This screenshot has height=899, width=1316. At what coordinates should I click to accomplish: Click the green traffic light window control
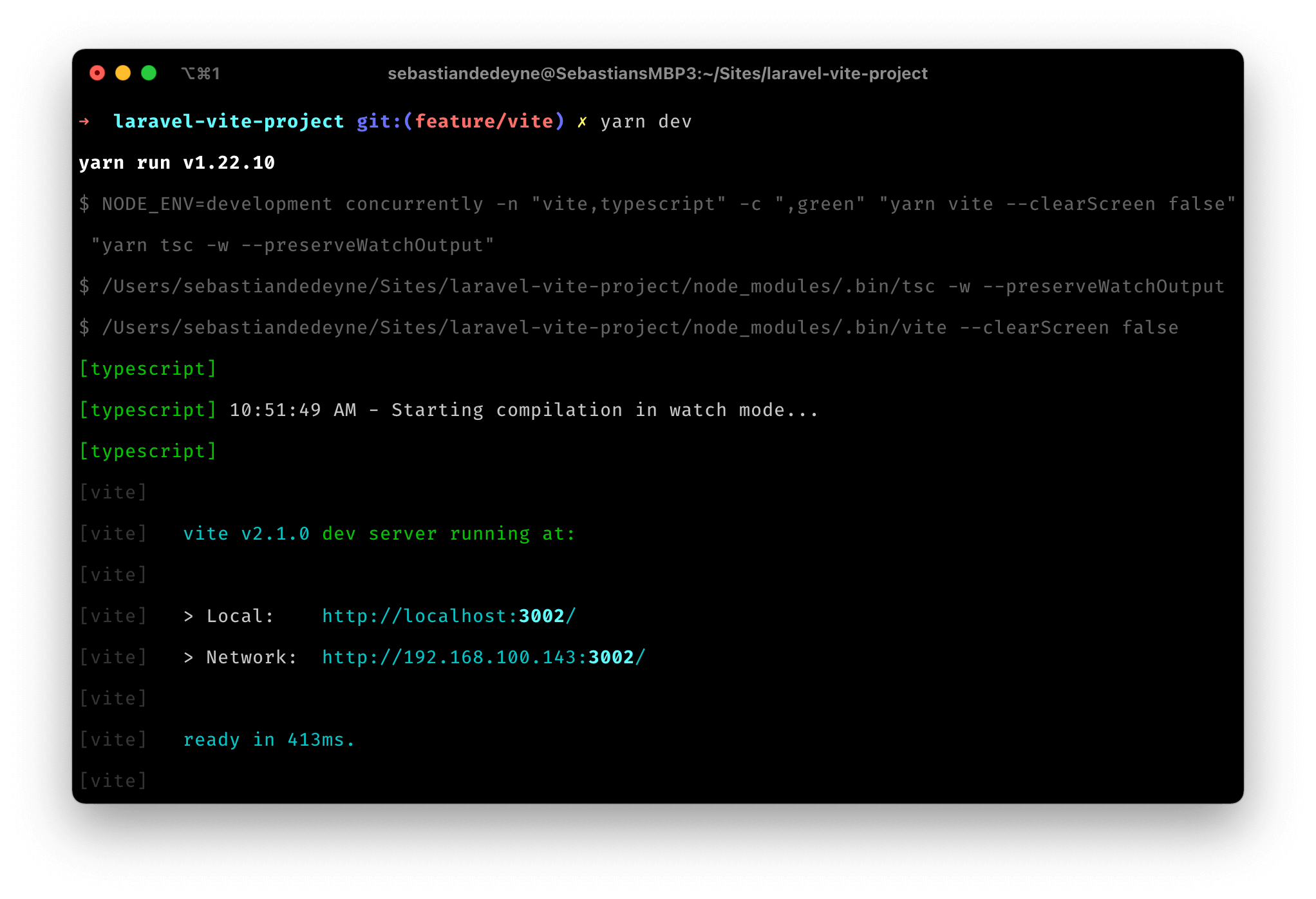(149, 73)
